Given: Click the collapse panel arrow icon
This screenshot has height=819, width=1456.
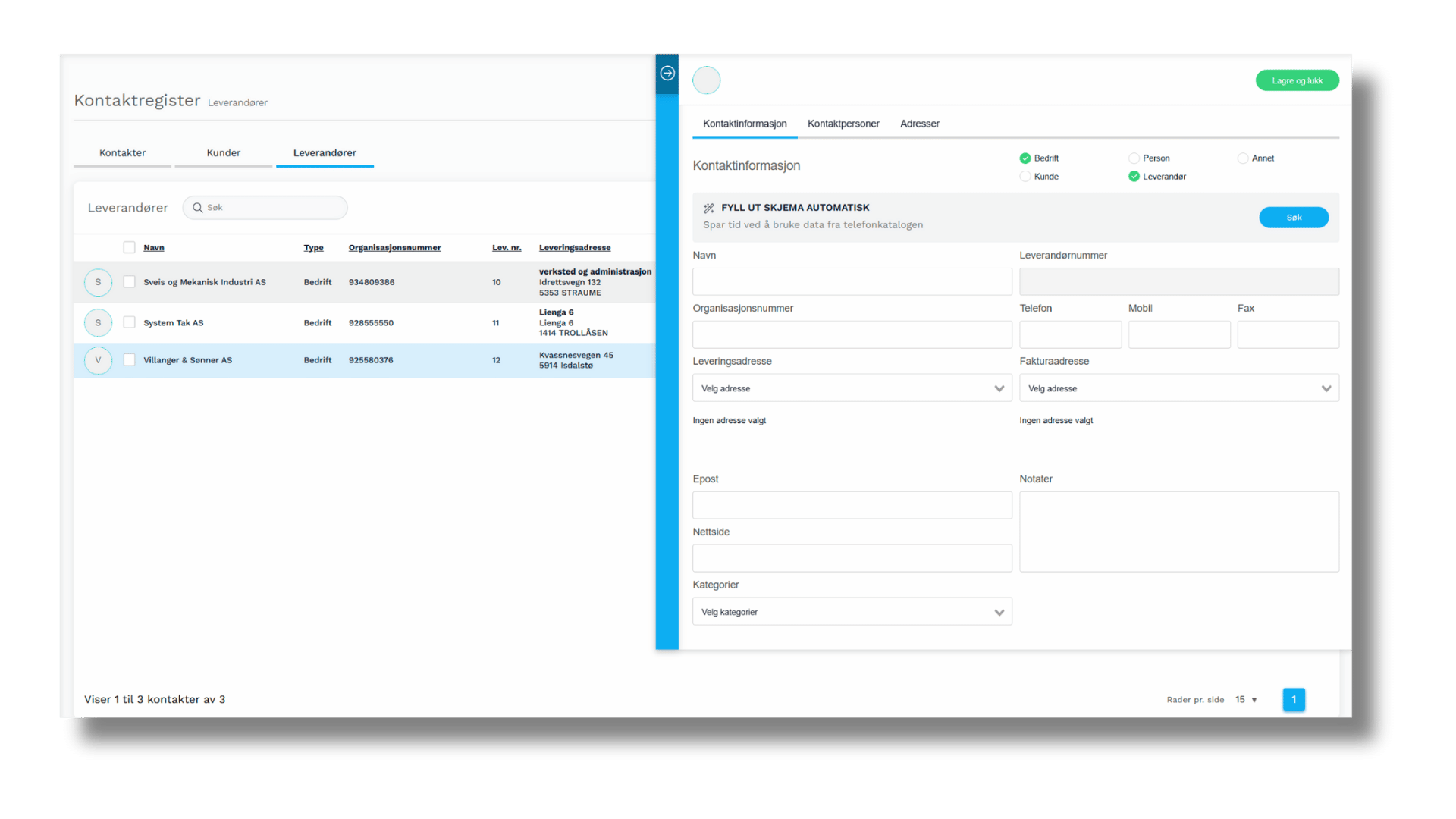Looking at the screenshot, I should tap(667, 74).
